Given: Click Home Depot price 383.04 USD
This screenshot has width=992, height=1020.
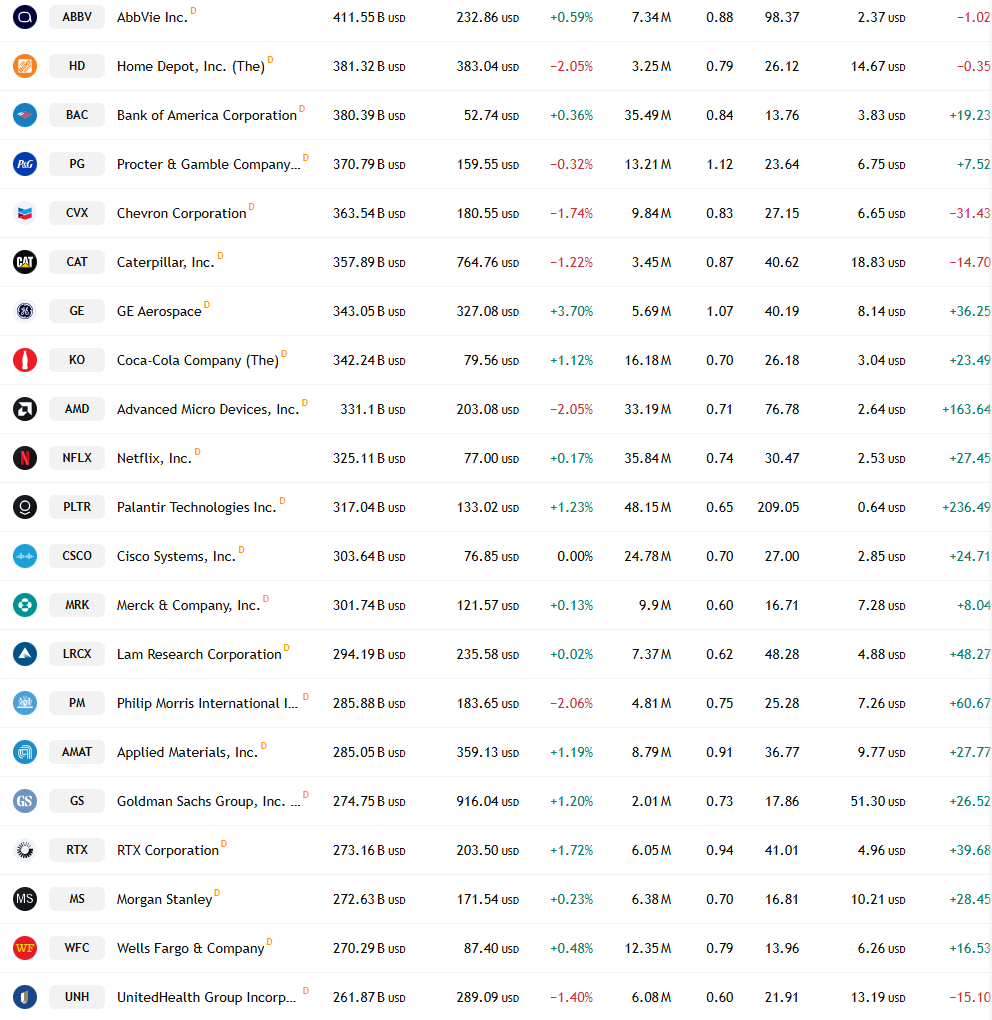Looking at the screenshot, I should click(487, 66).
